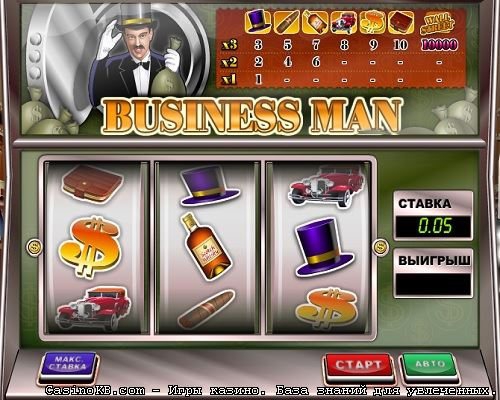Click the Wall Street jackpot icon
500x400 pixels.
click(x=438, y=23)
